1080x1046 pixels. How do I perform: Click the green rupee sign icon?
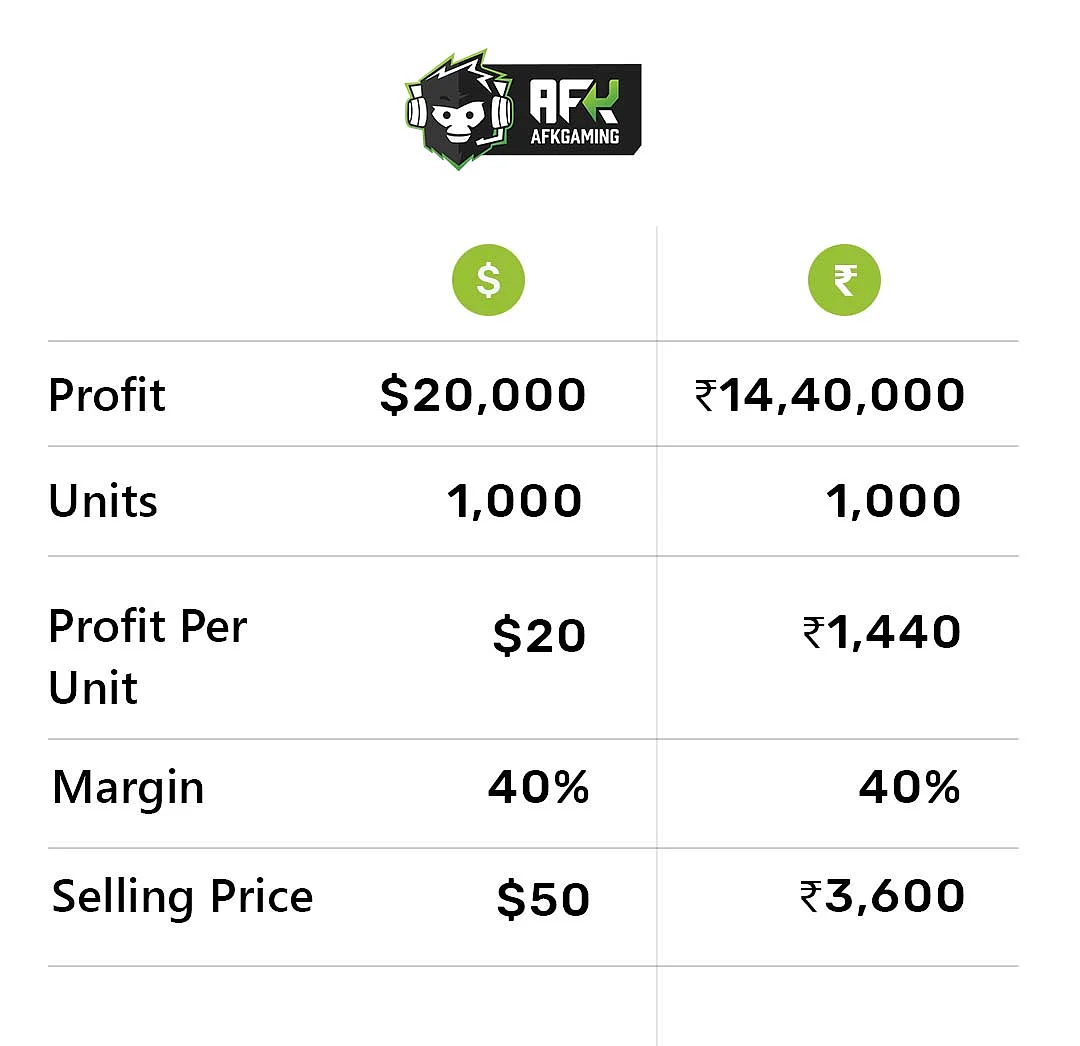pos(844,280)
